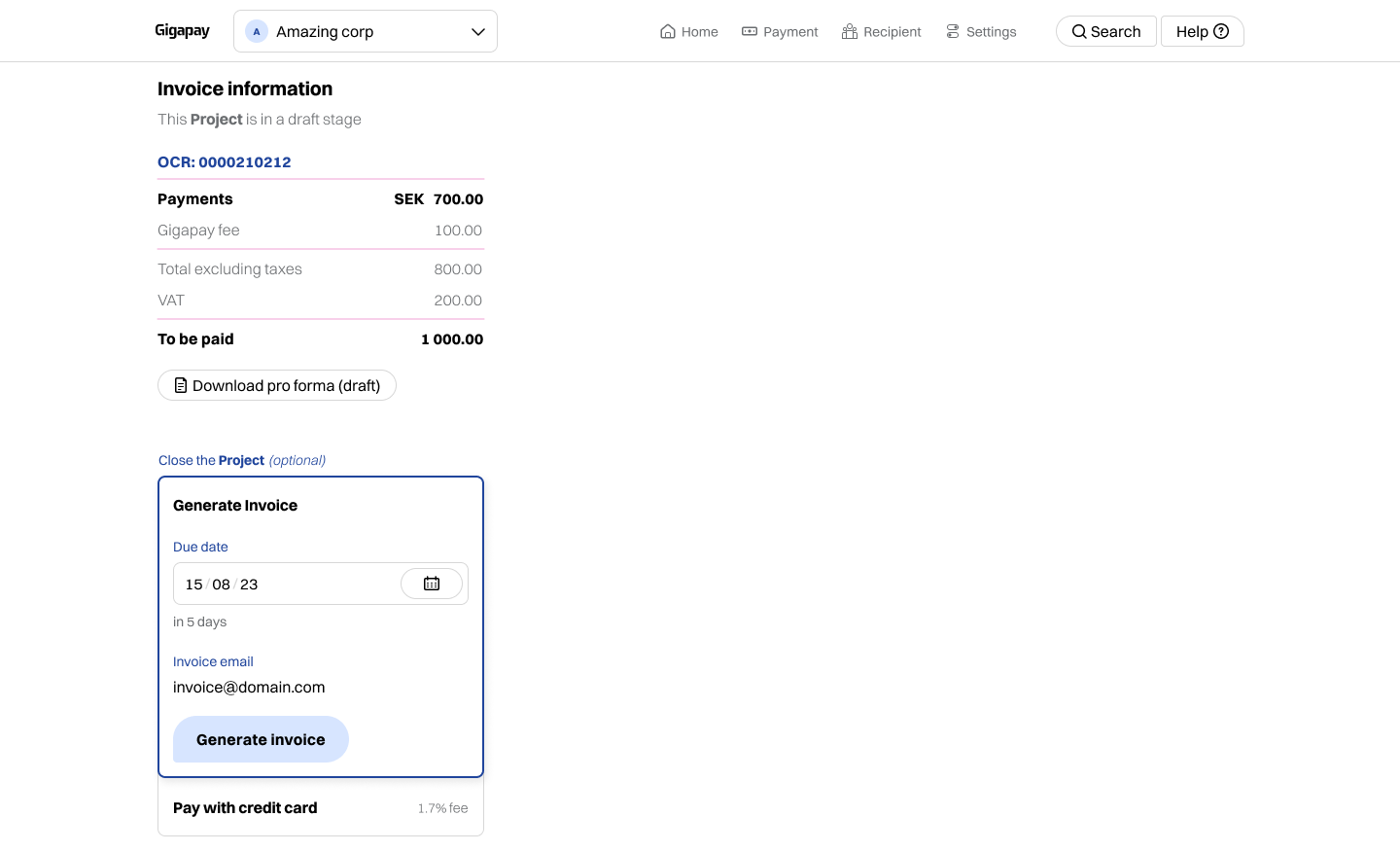Click the Gigapay logo

182,31
